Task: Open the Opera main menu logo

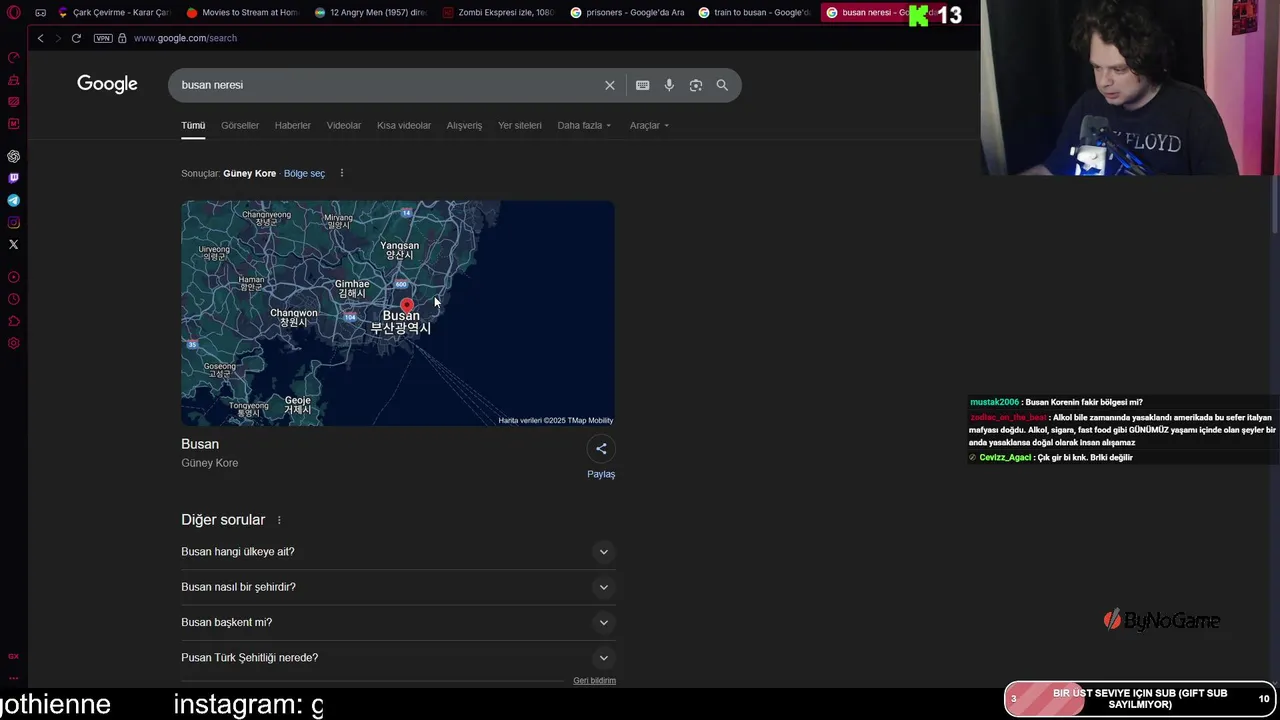Action: 13,13
